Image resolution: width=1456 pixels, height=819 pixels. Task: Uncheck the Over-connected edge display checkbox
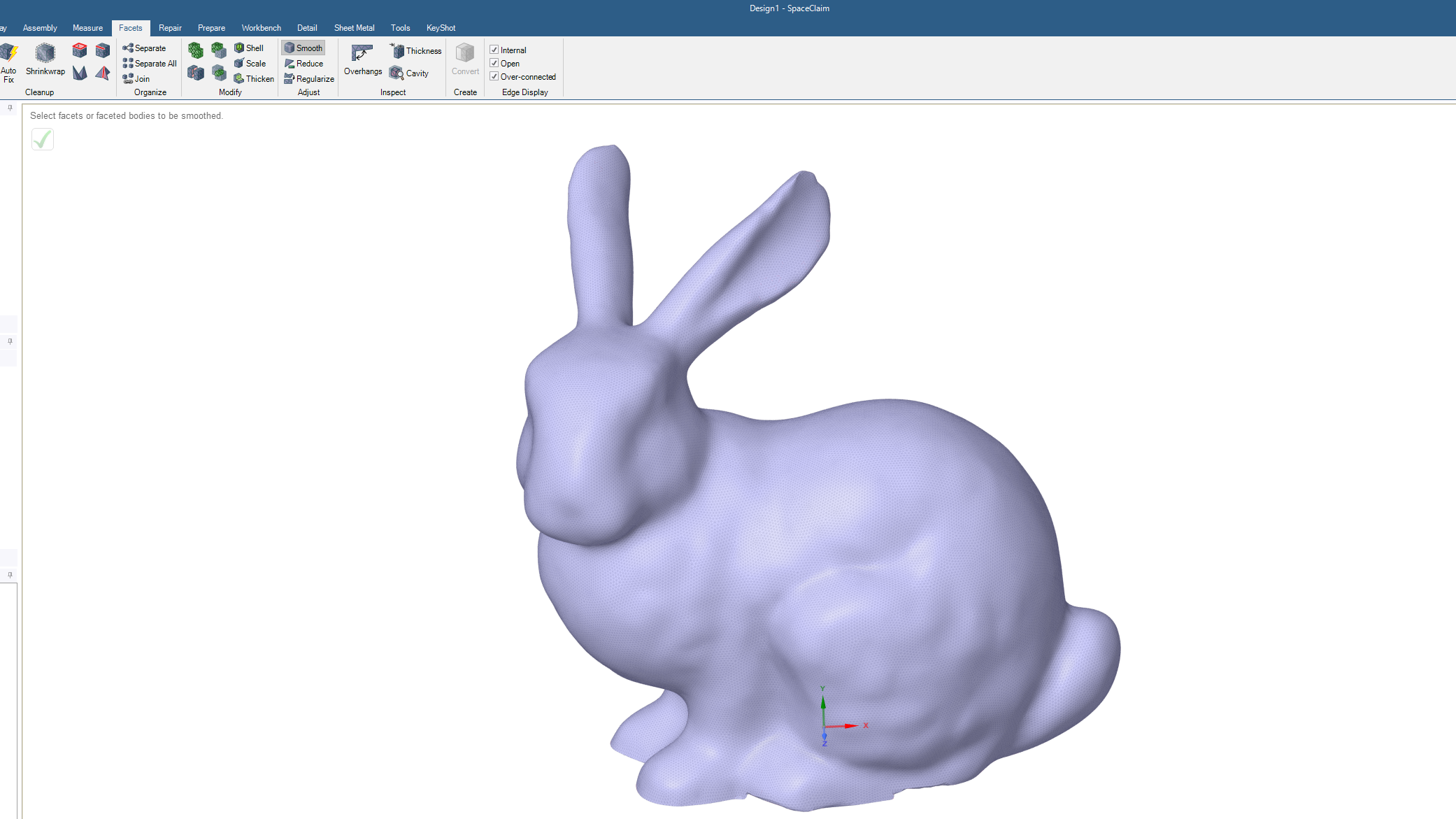pyautogui.click(x=494, y=76)
